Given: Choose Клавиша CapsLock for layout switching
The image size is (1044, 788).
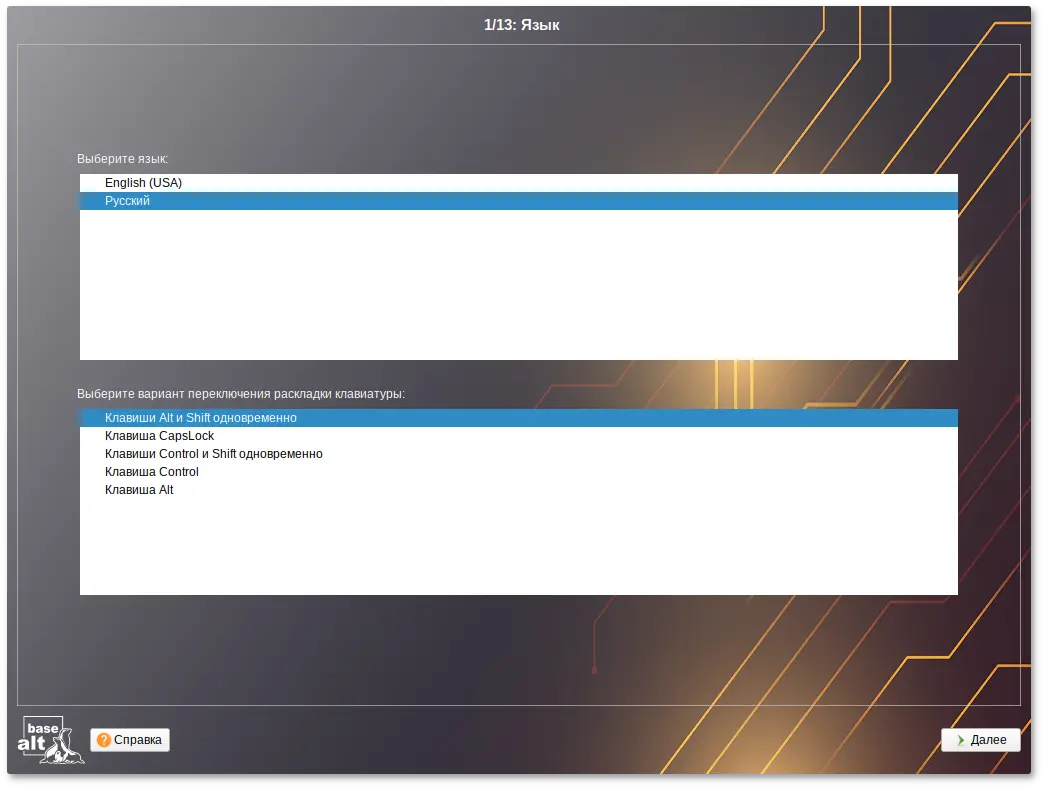Looking at the screenshot, I should [x=159, y=436].
